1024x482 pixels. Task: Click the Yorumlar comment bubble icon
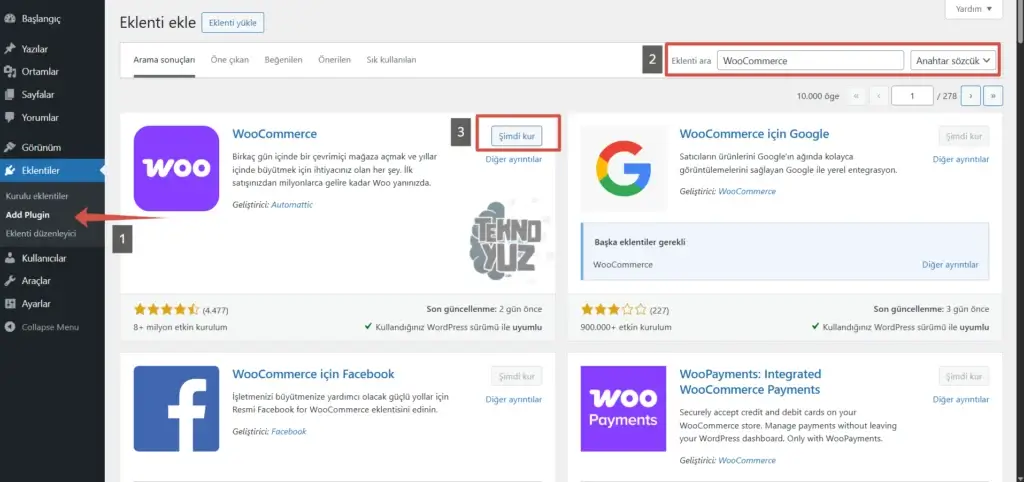[x=9, y=118]
